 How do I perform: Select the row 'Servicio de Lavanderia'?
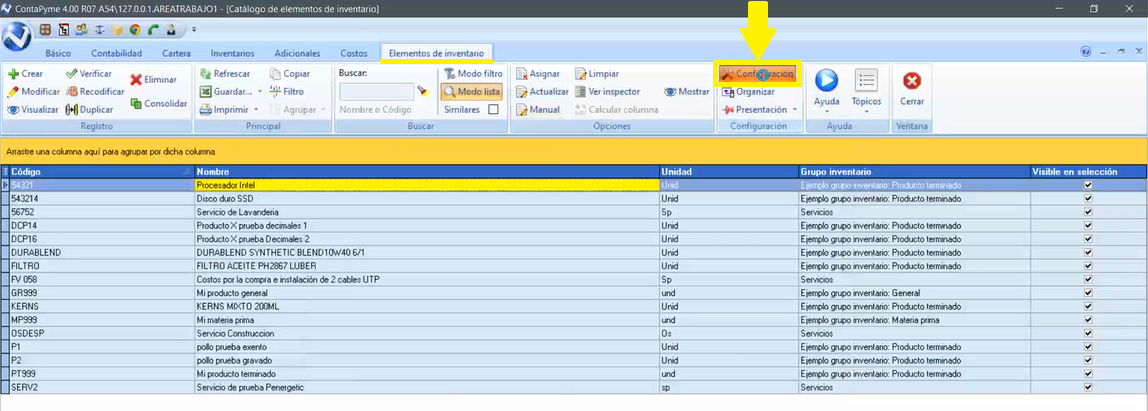click(x=573, y=212)
